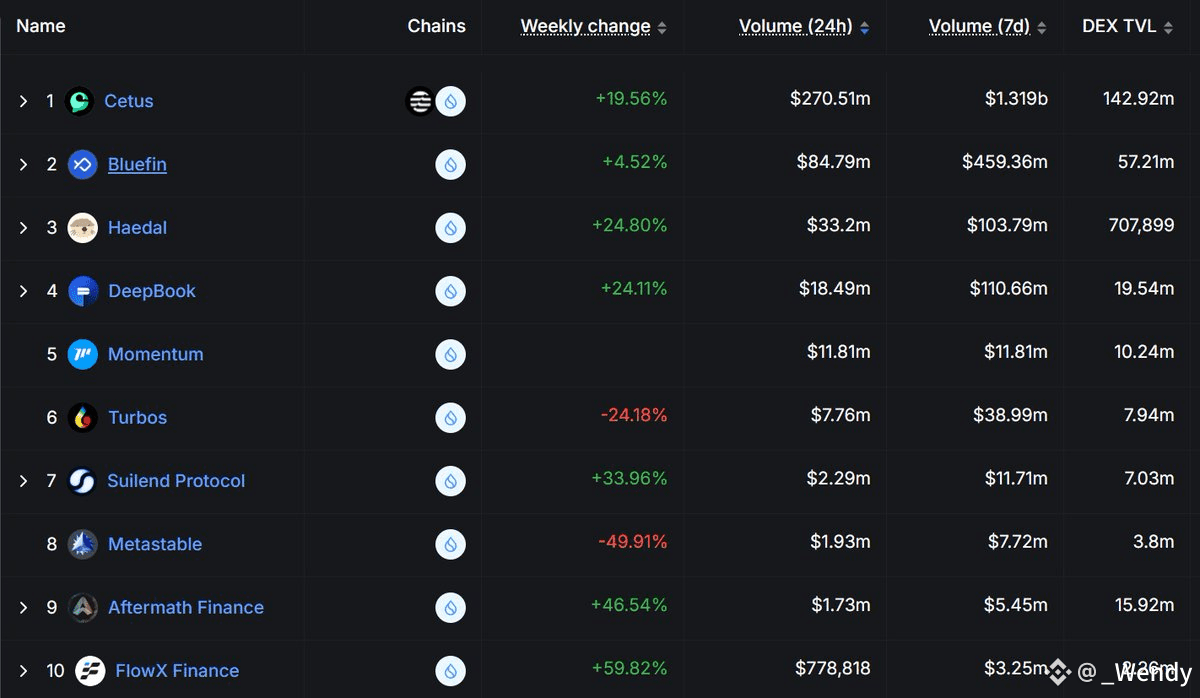The image size is (1200, 698).
Task: Click the Cetus protocol logo
Action: click(79, 101)
